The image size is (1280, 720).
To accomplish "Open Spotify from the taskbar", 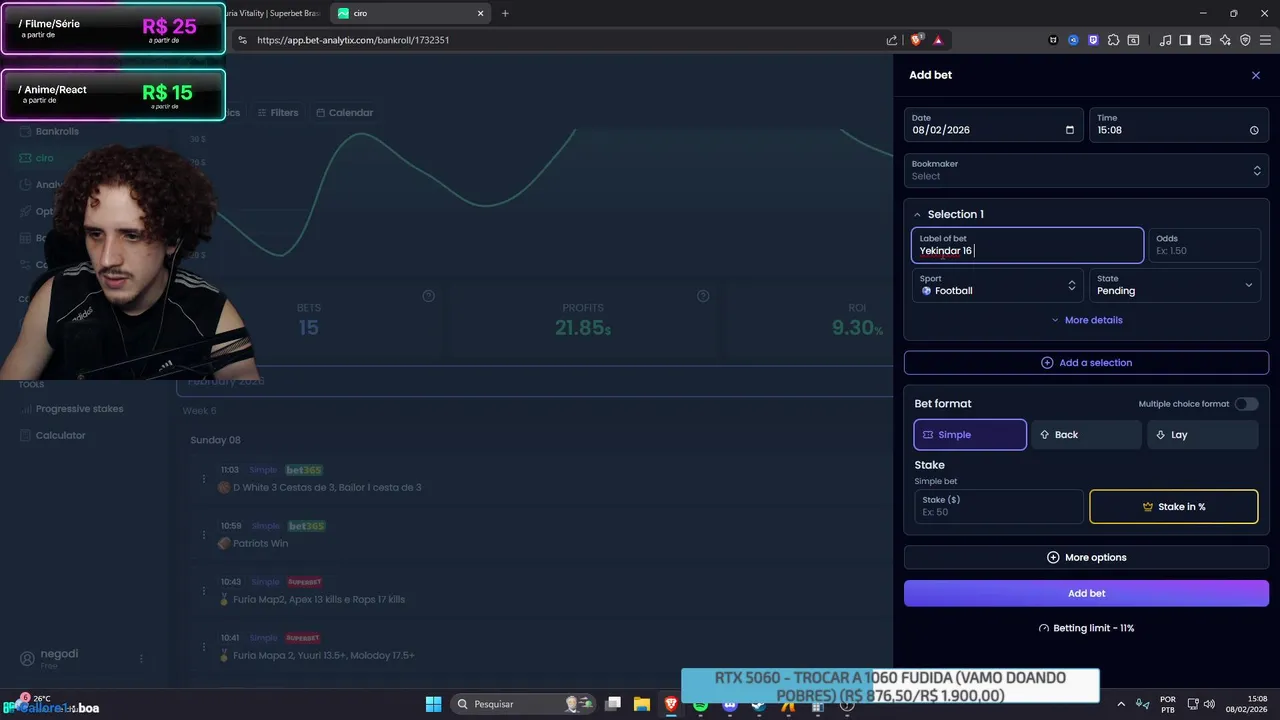I will 700,704.
